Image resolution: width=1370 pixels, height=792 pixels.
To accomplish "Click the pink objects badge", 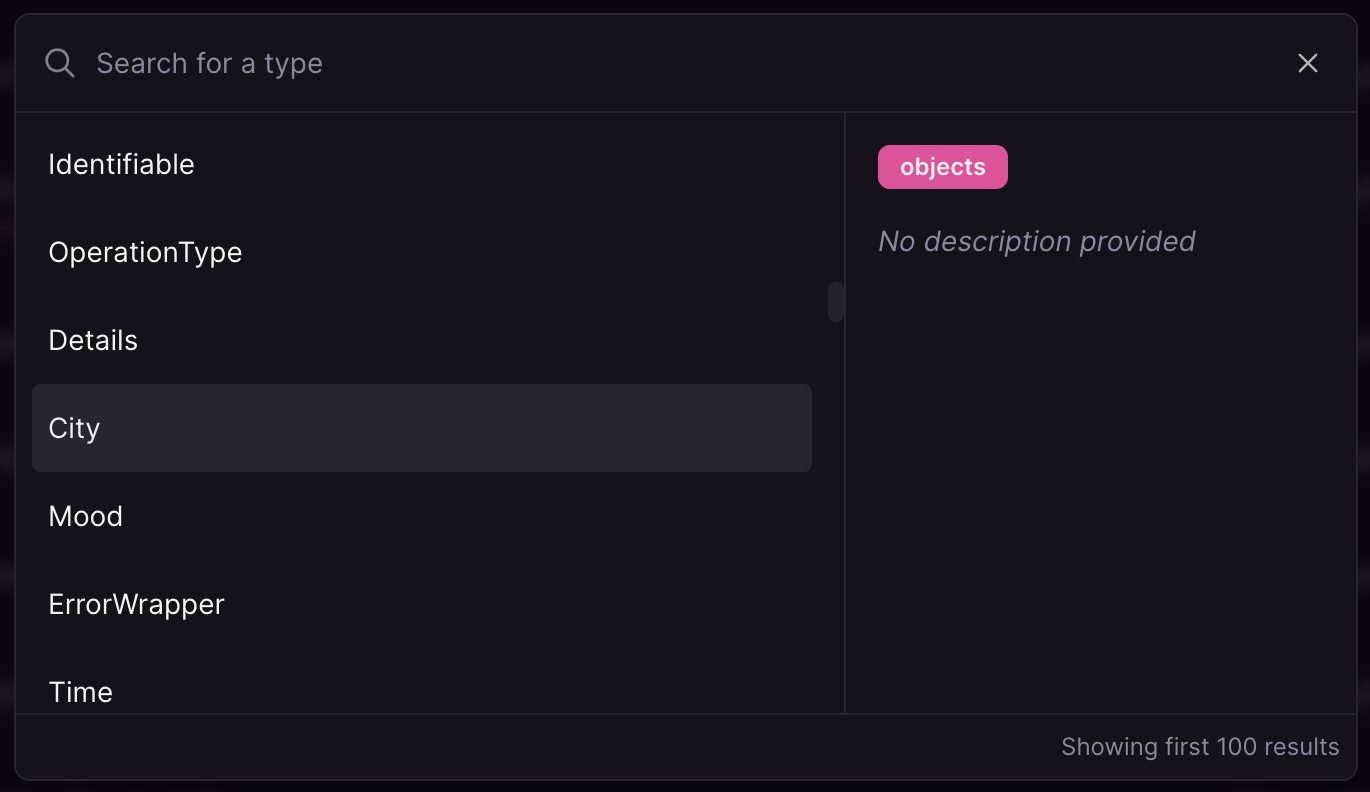I will (943, 167).
